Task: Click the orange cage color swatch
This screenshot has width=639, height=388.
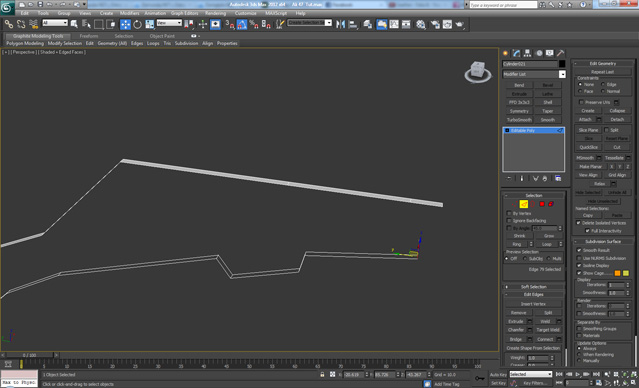Action: [617, 273]
